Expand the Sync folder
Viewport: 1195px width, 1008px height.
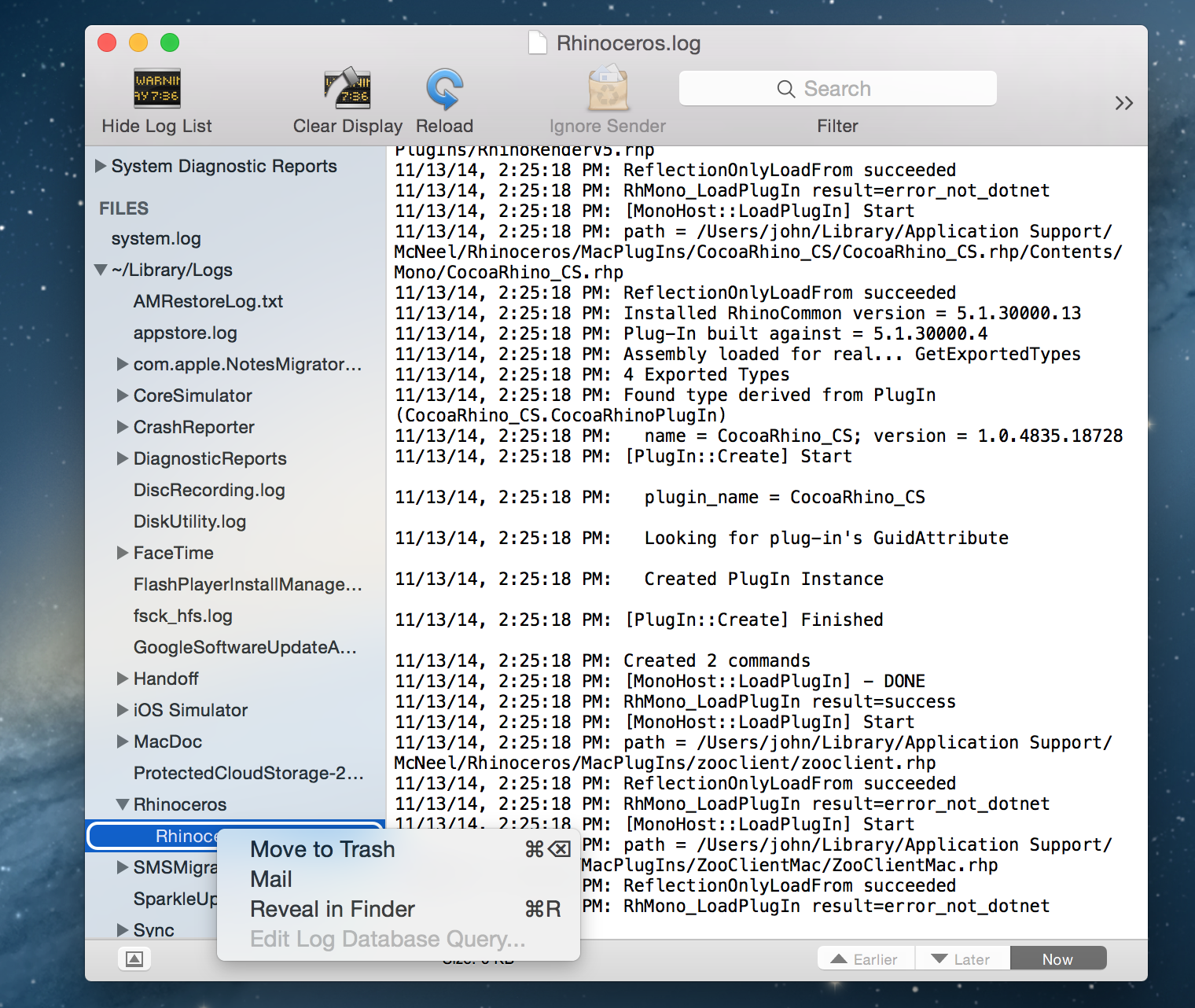[x=123, y=930]
